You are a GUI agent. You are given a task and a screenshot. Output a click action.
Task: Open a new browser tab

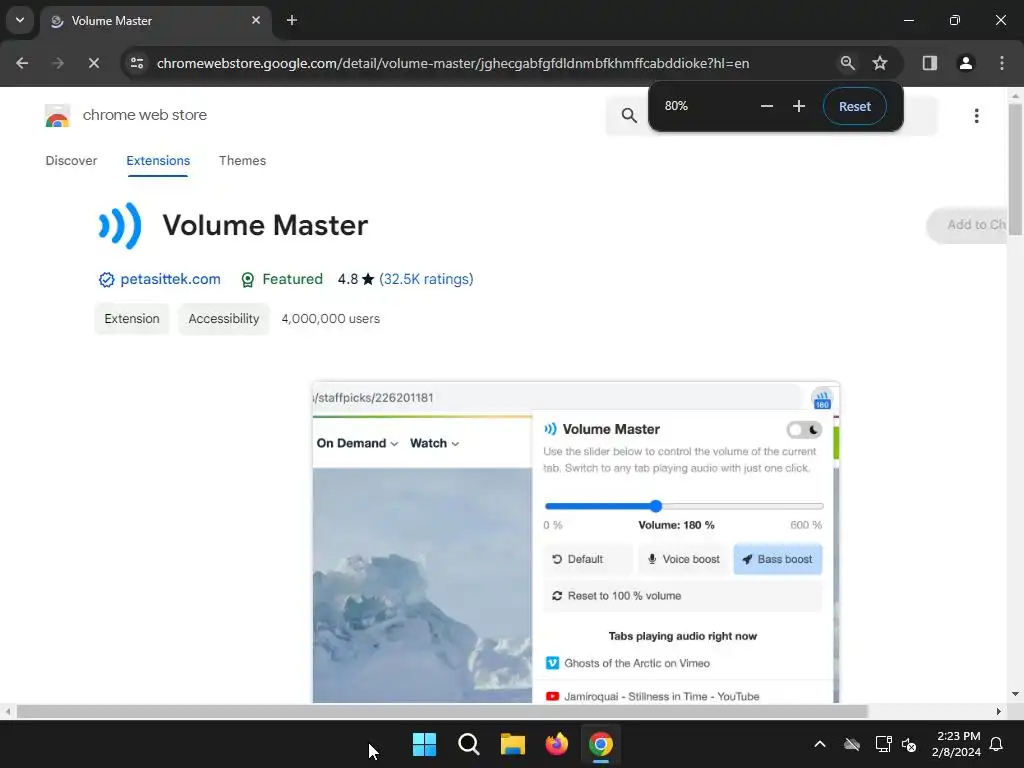pos(292,20)
